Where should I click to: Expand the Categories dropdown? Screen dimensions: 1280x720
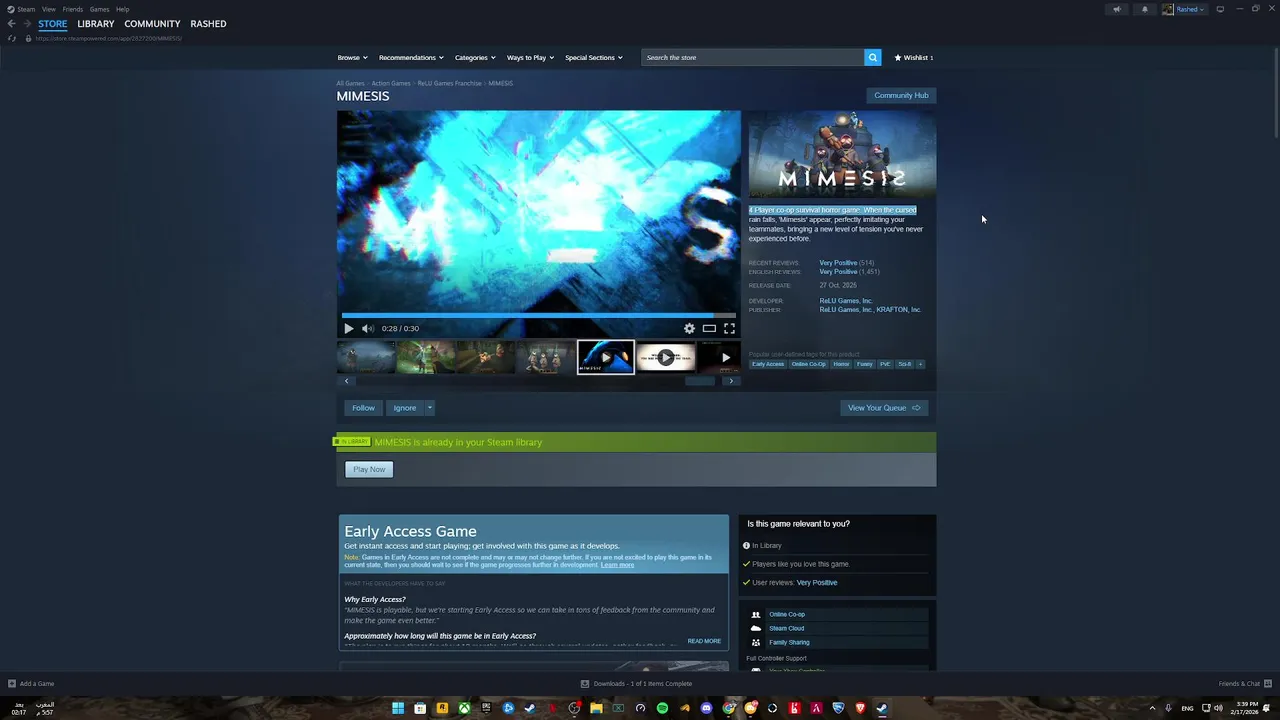[x=475, y=57]
